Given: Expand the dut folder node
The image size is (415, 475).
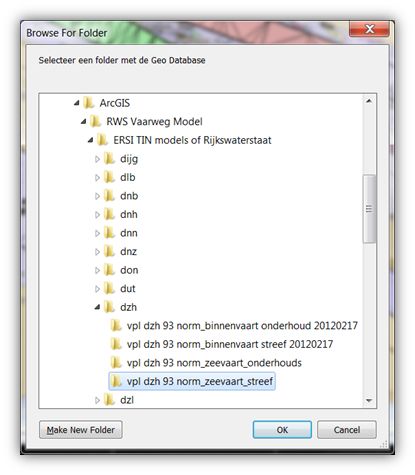Looking at the screenshot, I should coord(97,289).
